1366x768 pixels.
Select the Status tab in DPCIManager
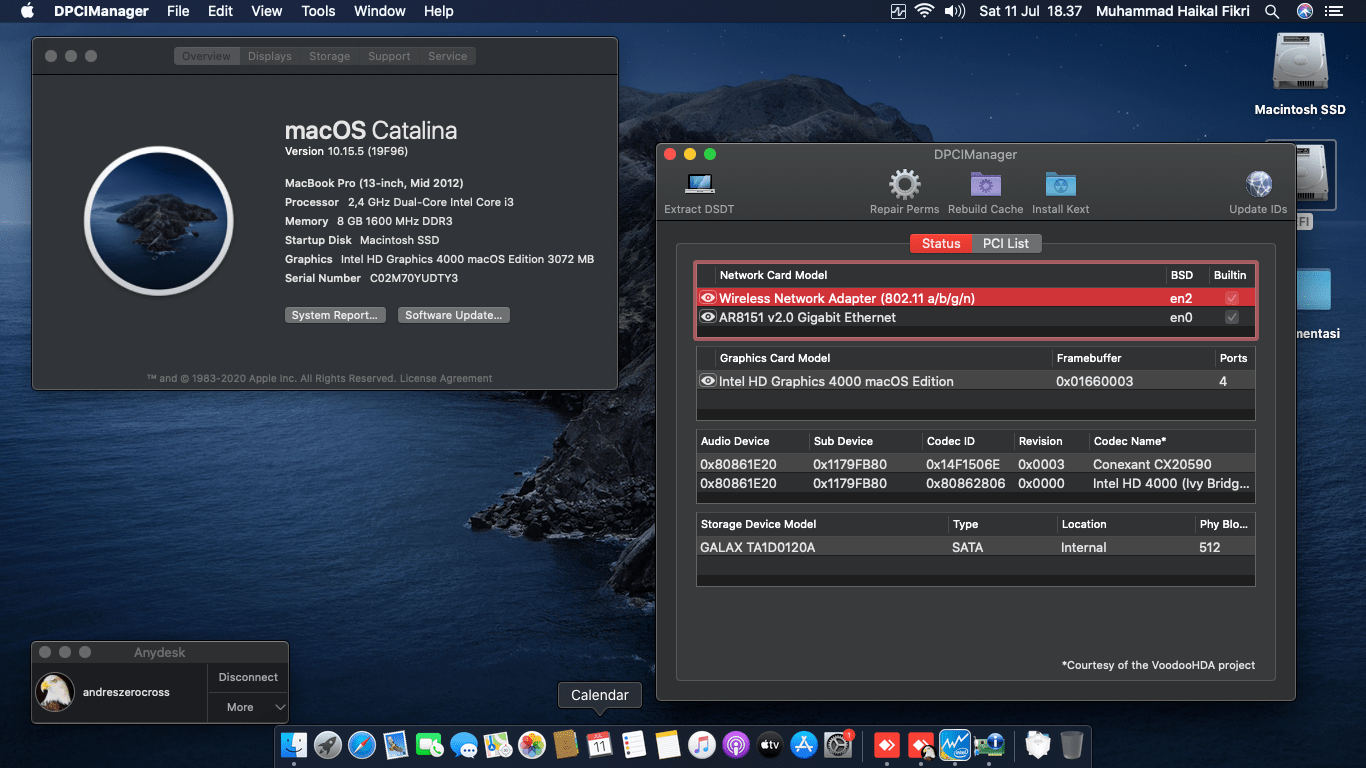941,243
